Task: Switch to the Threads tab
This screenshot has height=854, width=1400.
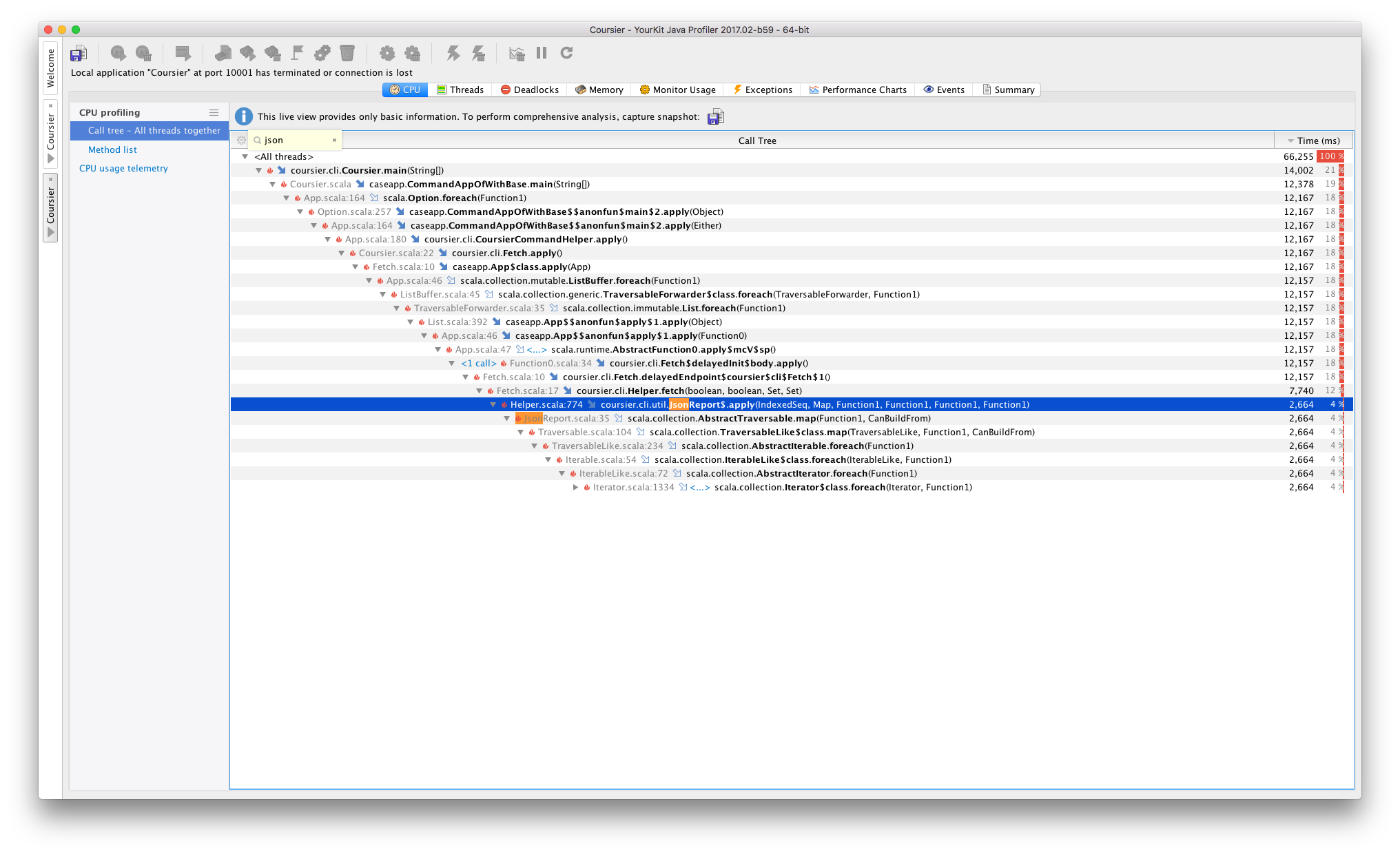Action: tap(460, 90)
